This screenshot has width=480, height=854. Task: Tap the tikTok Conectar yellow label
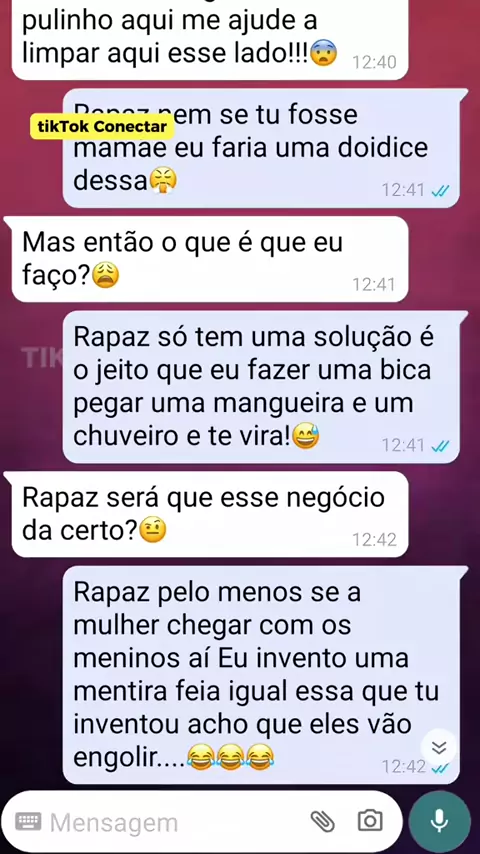tap(102, 127)
